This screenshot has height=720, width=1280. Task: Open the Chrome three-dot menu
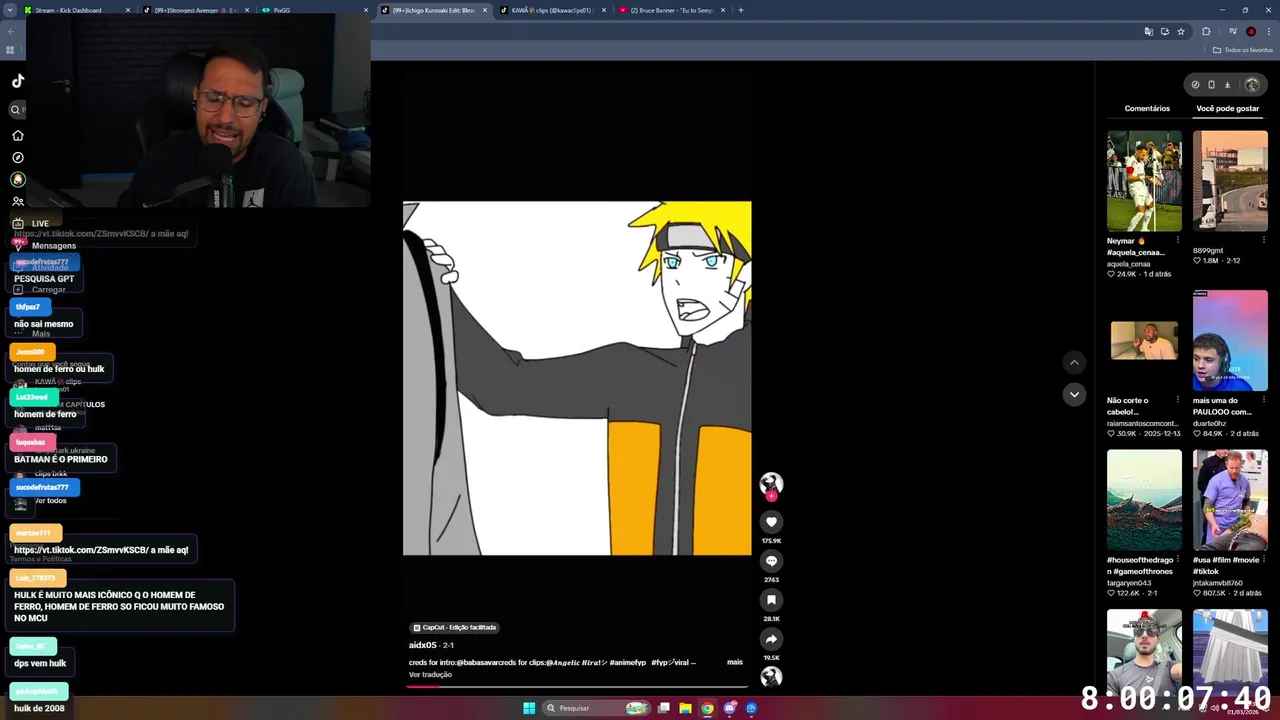(1268, 31)
